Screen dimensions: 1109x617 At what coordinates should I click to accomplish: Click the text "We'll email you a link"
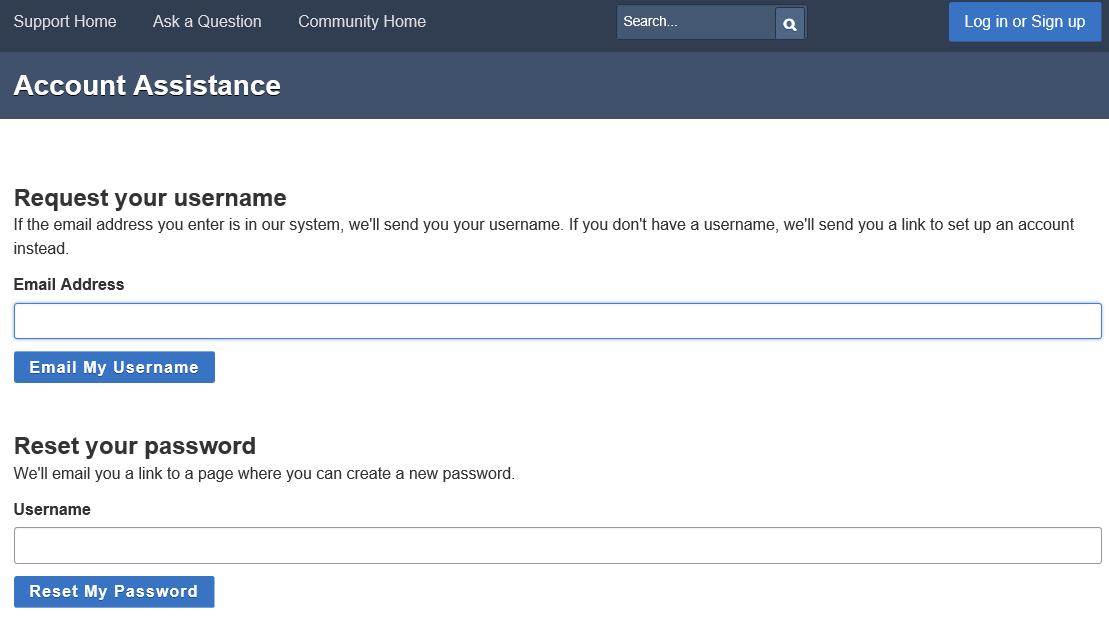[x=88, y=473]
